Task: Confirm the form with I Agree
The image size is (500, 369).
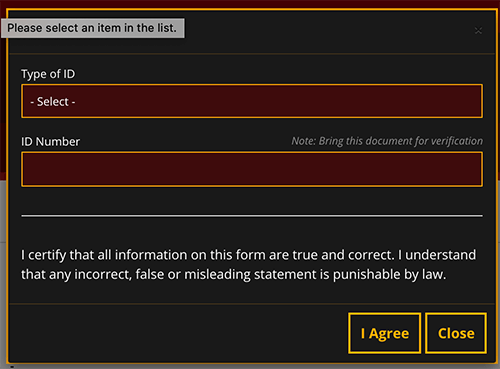Action: [385, 333]
